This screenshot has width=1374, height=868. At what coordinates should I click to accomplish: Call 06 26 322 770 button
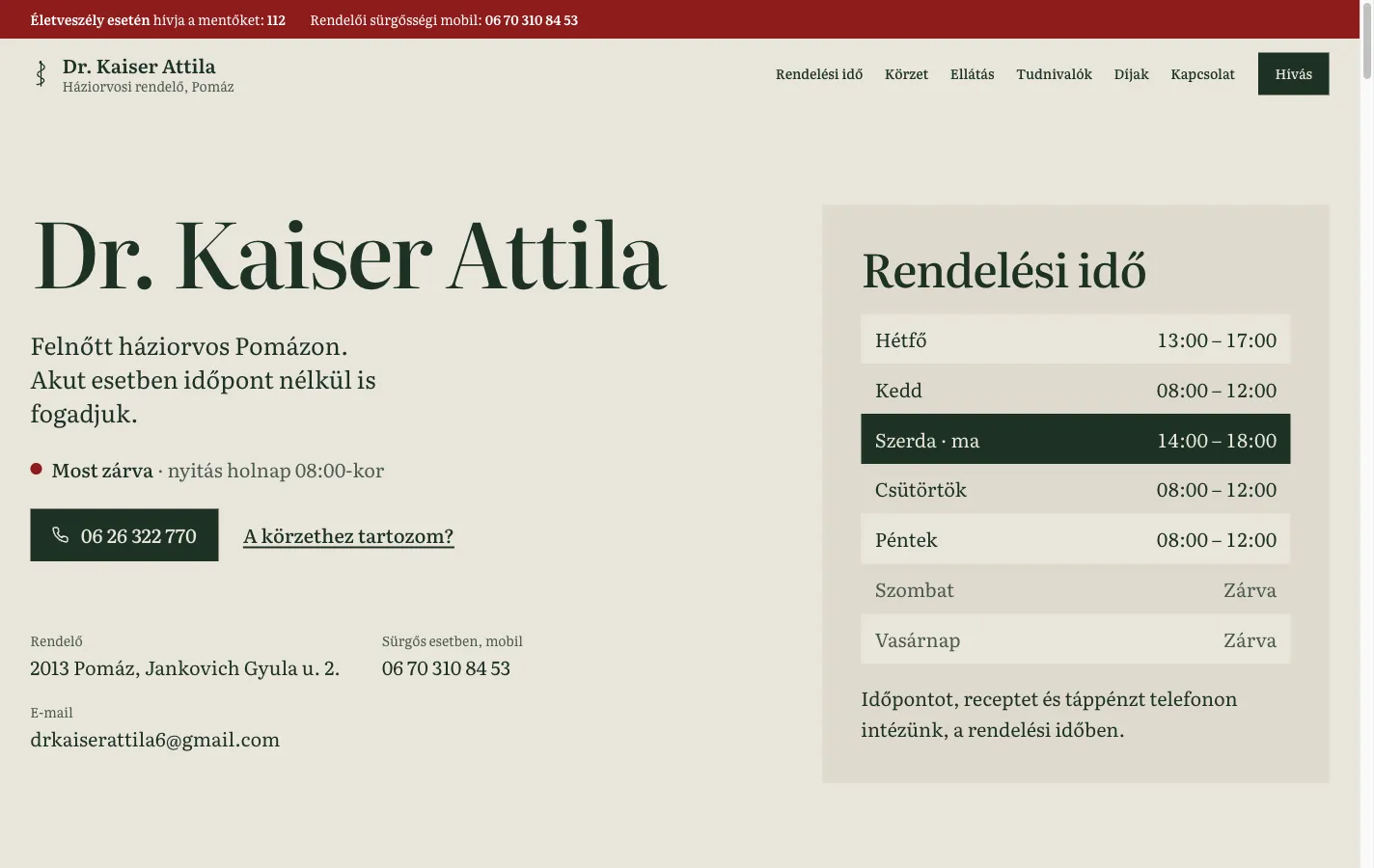(x=124, y=535)
